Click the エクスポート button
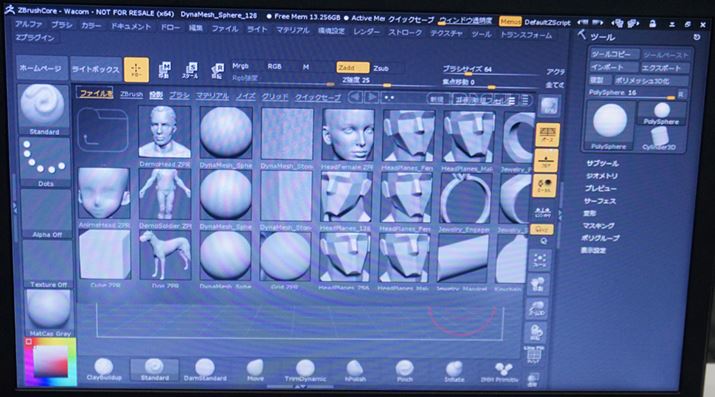Image resolution: width=715 pixels, height=397 pixels. coord(664,68)
